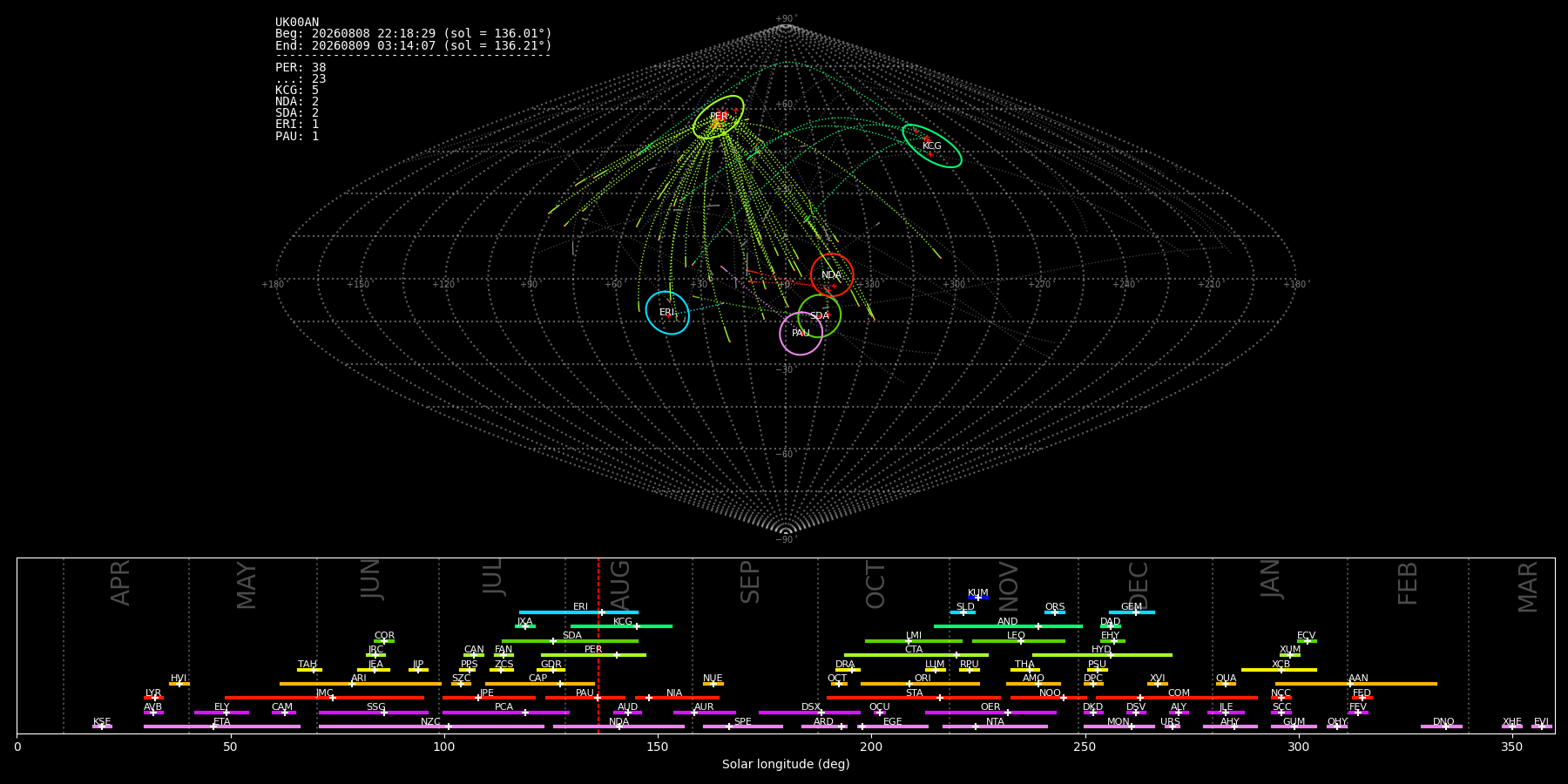
Task: Select the KCG radiant ellipse
Action: coord(932,146)
